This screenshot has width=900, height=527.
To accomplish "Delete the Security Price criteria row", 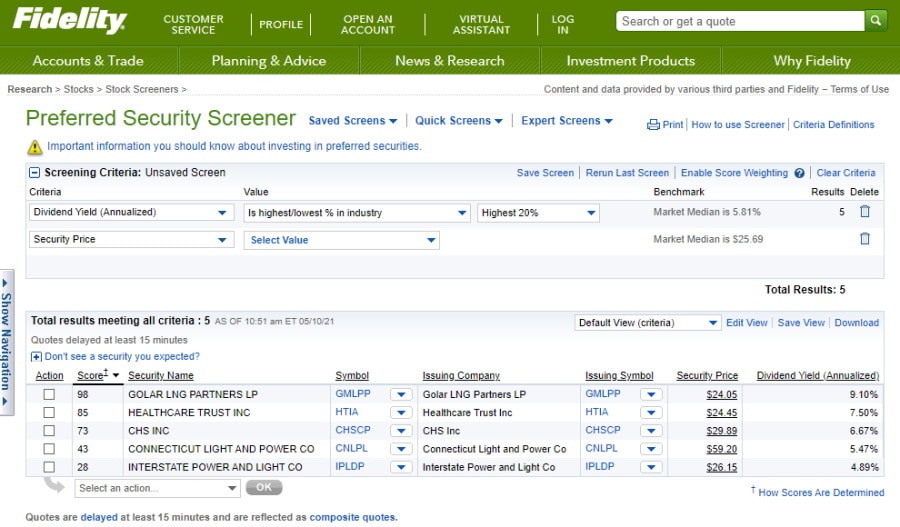I will [864, 238].
